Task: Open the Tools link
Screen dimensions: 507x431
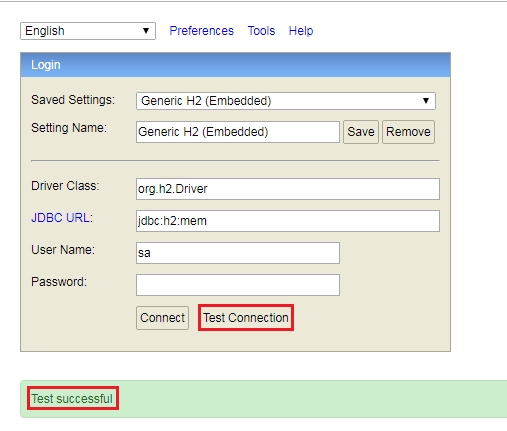Action: pos(261,31)
